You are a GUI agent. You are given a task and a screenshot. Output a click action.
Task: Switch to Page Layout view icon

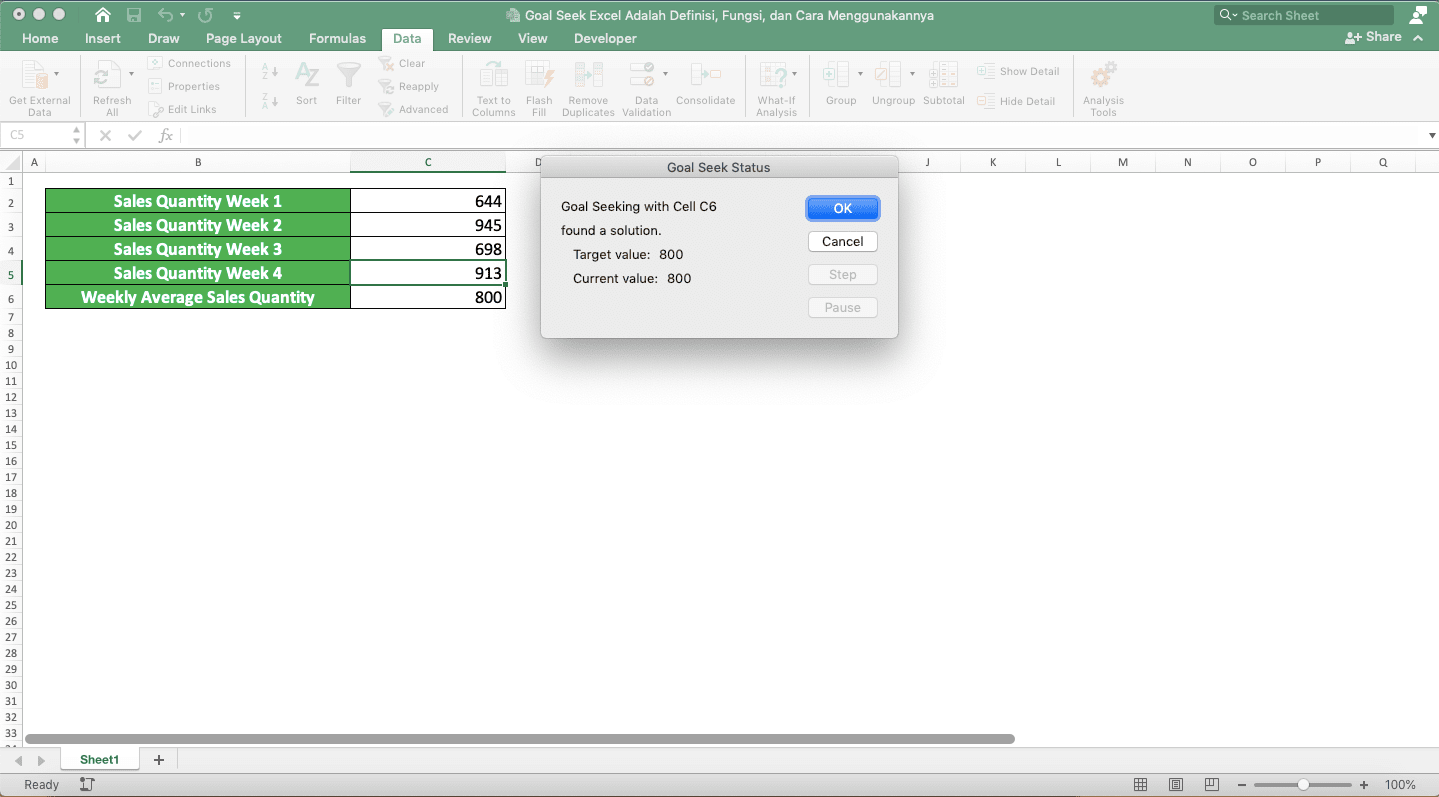click(x=1176, y=785)
